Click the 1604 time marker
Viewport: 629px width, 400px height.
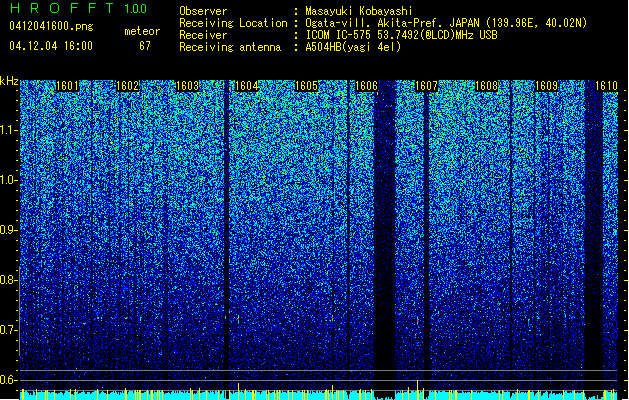tap(247, 86)
